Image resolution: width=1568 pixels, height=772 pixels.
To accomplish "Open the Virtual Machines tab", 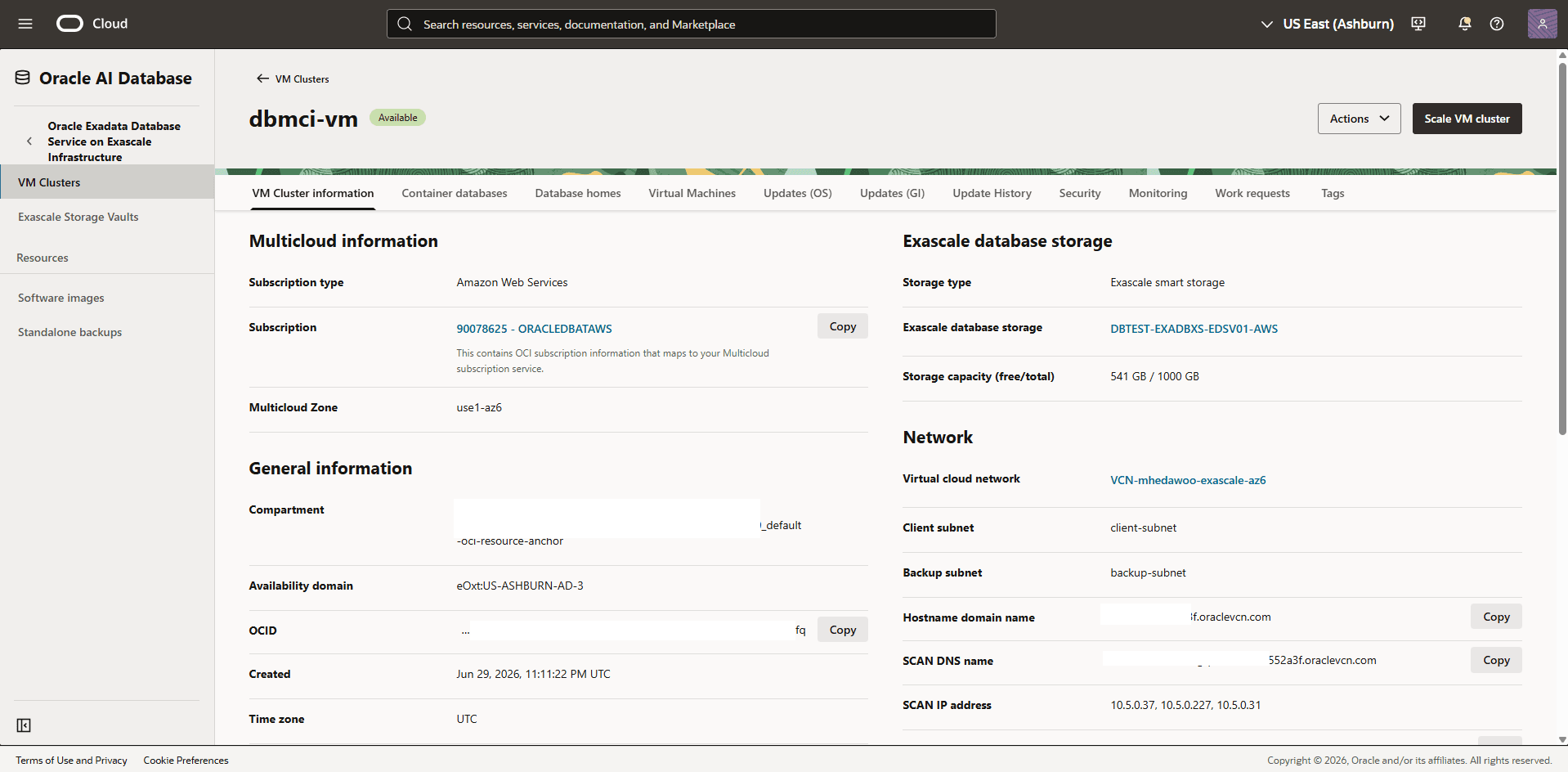I will tap(692, 193).
